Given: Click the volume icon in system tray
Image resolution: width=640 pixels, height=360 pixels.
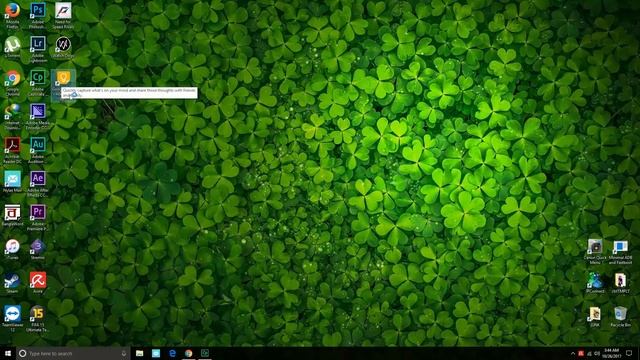Looking at the screenshot, I should [x=597, y=353].
